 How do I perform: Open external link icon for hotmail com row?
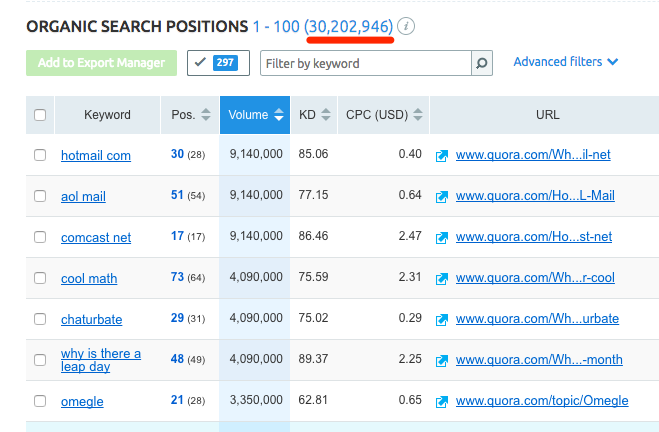click(x=442, y=155)
